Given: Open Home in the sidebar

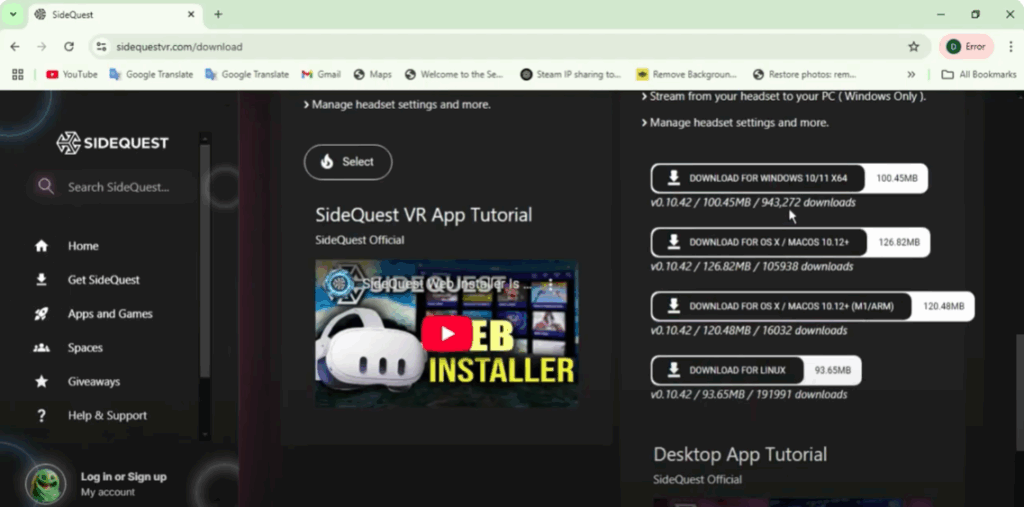Looking at the screenshot, I should point(83,246).
